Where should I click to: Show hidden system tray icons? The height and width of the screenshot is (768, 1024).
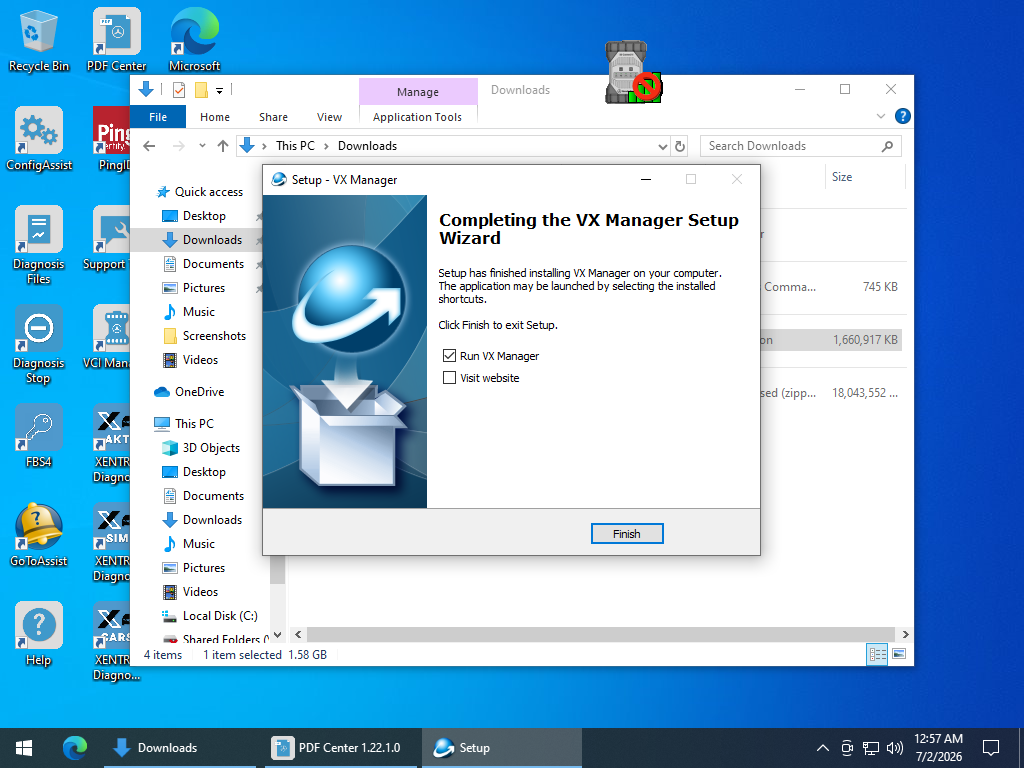[x=823, y=748]
